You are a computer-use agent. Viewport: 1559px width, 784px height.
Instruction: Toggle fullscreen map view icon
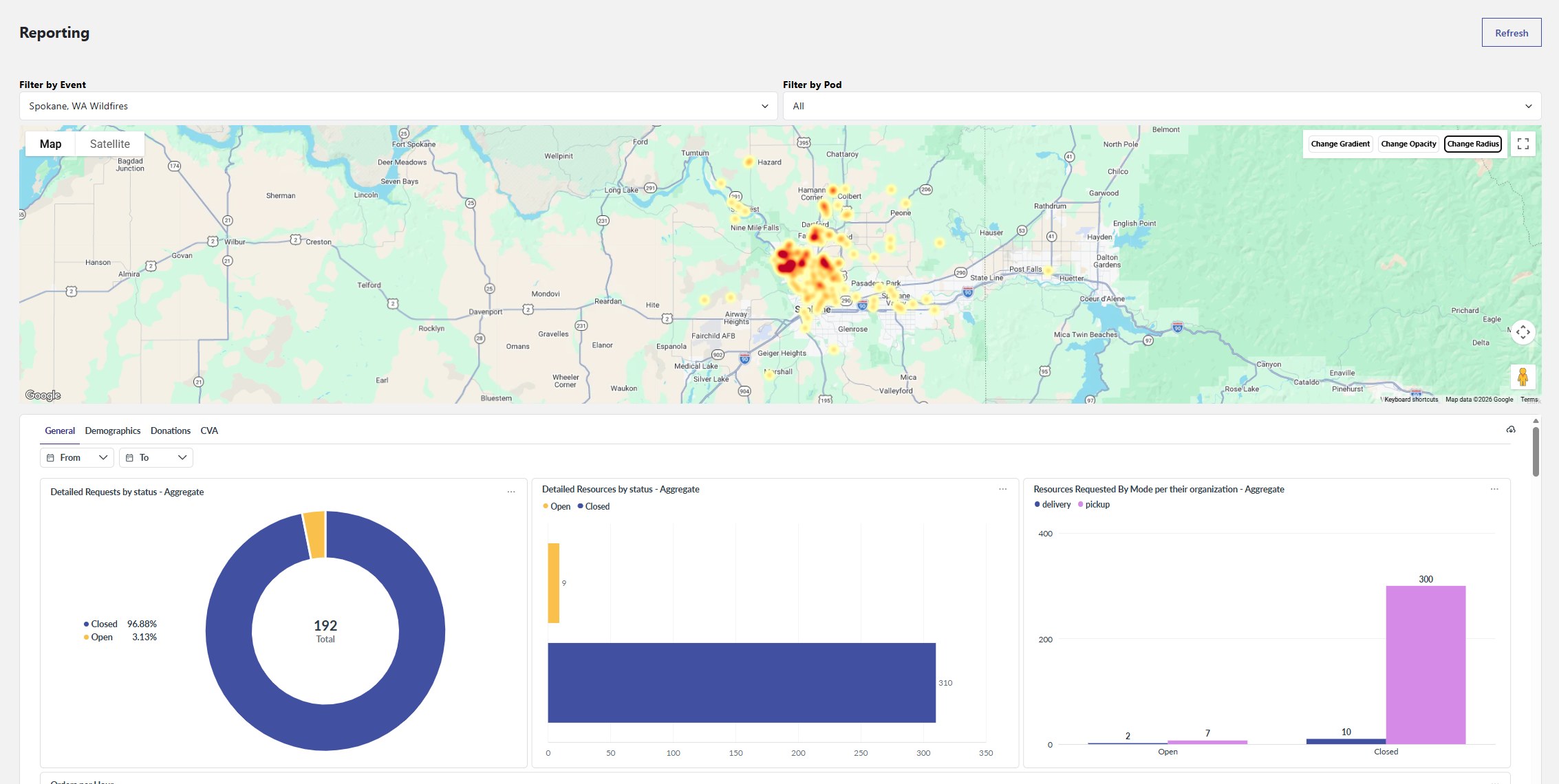[1523, 144]
